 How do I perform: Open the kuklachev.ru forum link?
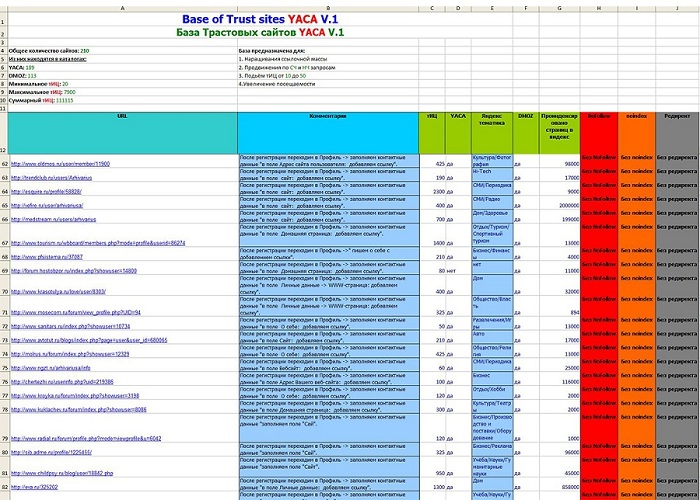tap(79, 409)
